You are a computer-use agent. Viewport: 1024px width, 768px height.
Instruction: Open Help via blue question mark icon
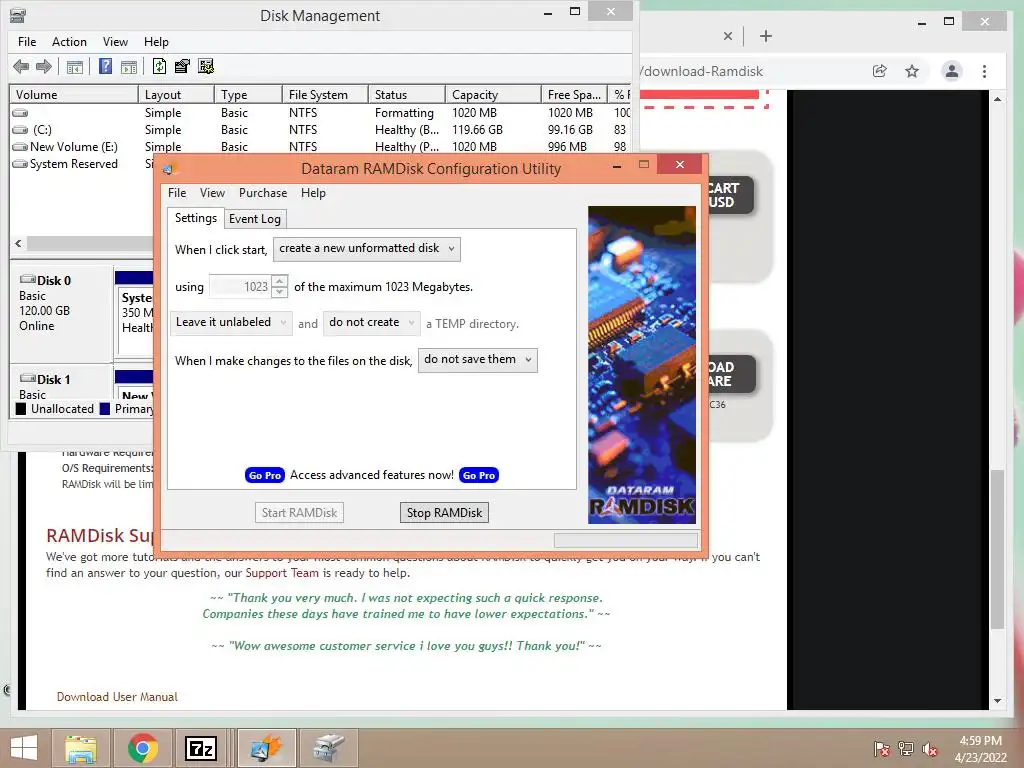tap(105, 66)
